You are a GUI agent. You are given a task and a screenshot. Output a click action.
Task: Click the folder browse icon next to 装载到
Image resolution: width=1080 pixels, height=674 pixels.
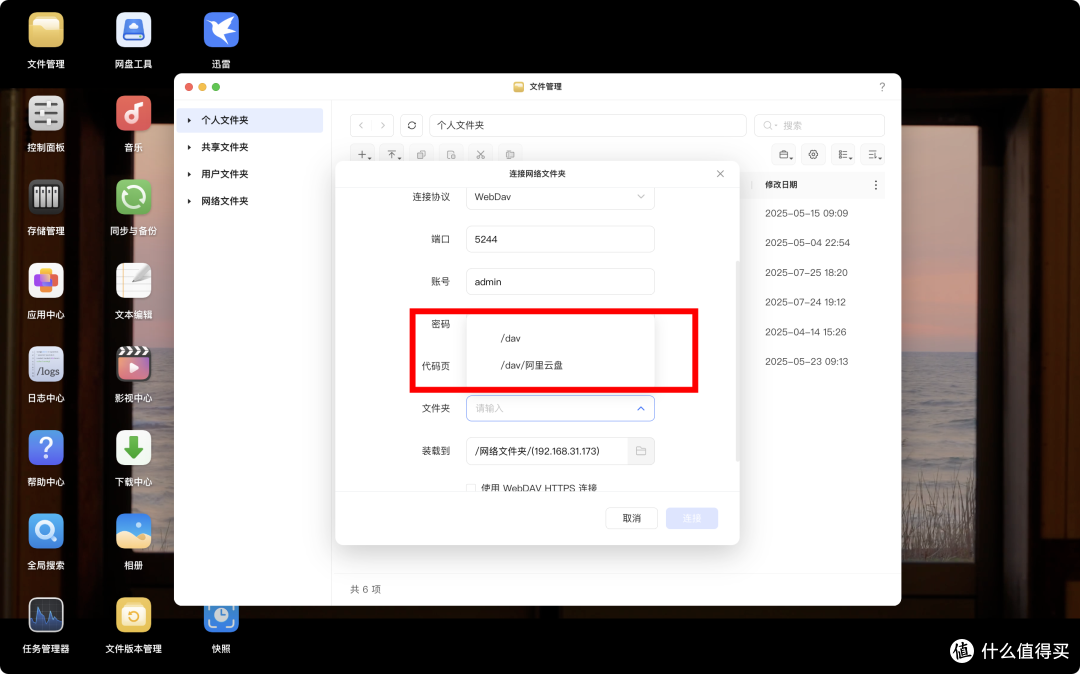click(x=641, y=451)
